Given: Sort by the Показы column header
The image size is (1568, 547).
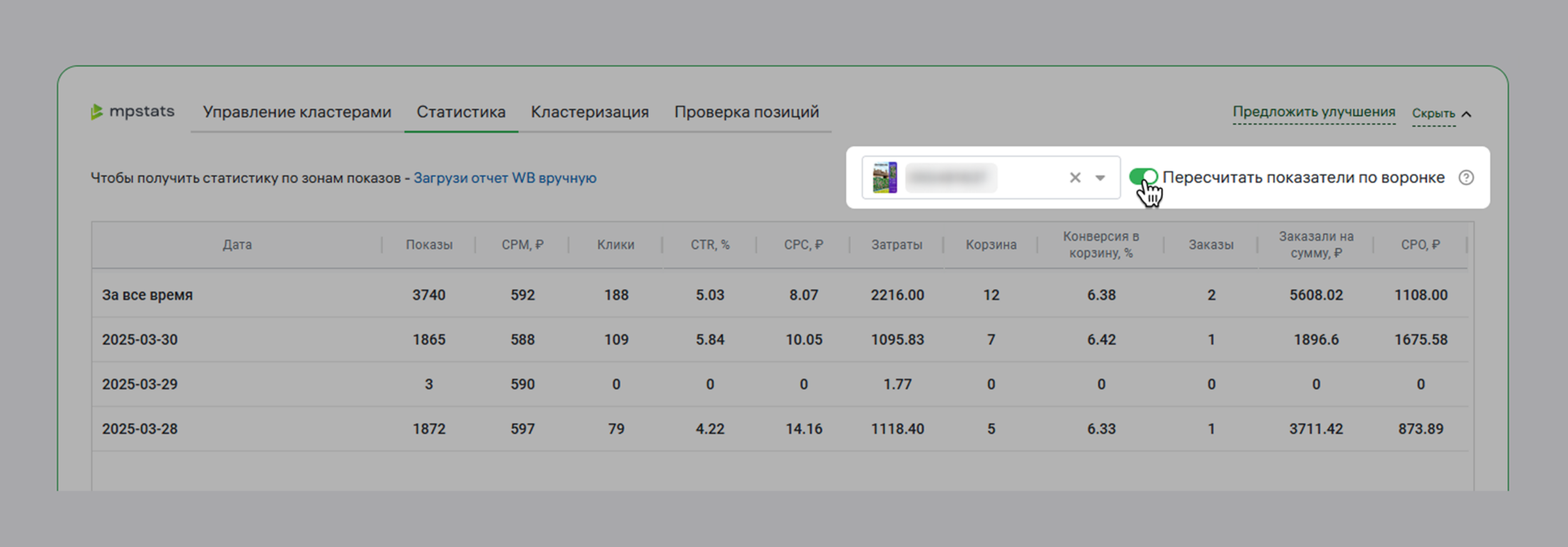Looking at the screenshot, I should point(429,245).
